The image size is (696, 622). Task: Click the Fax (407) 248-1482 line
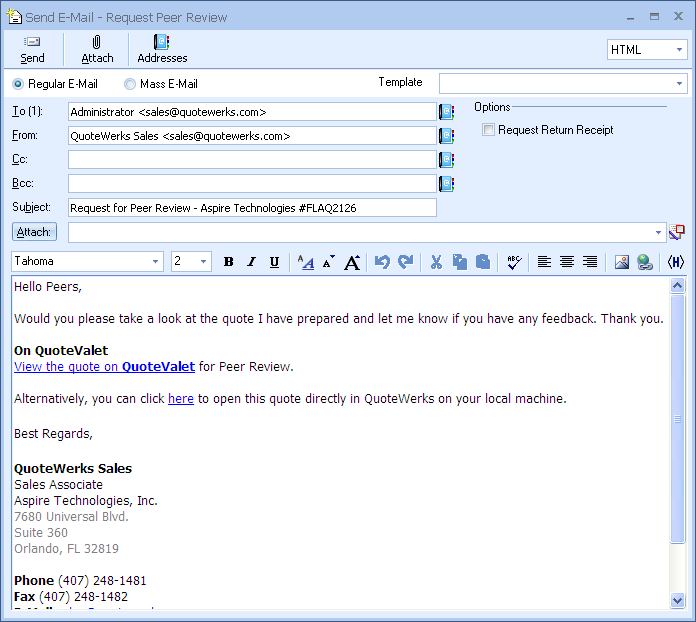[x=71, y=597]
